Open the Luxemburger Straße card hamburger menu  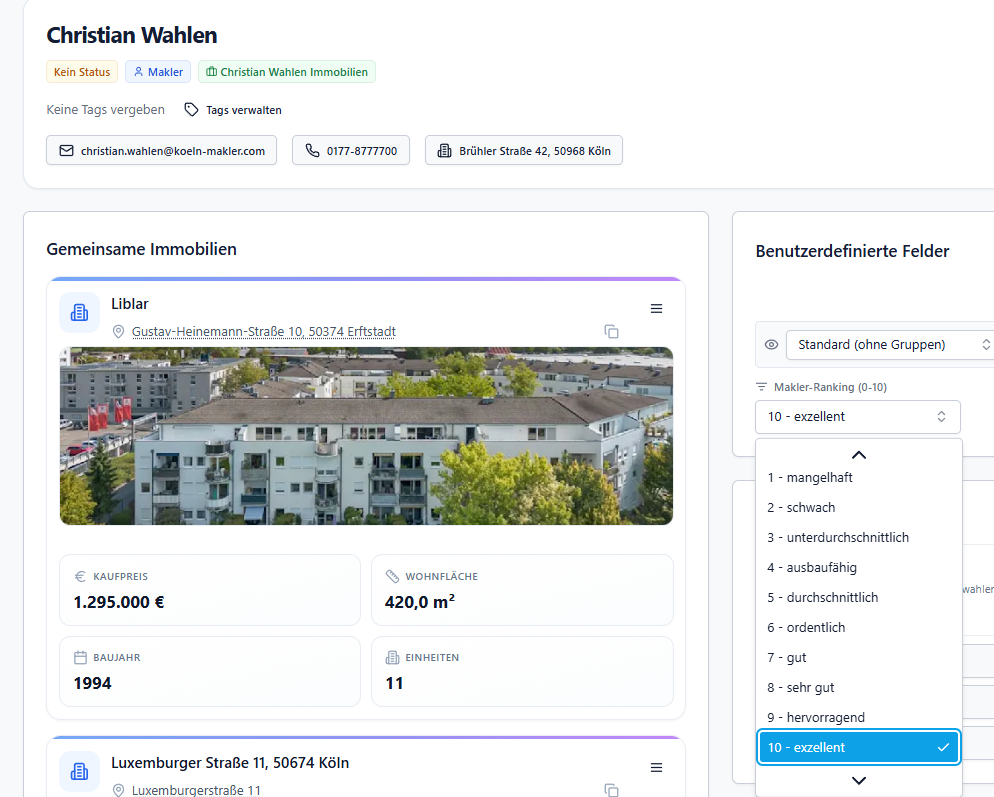coord(656,768)
